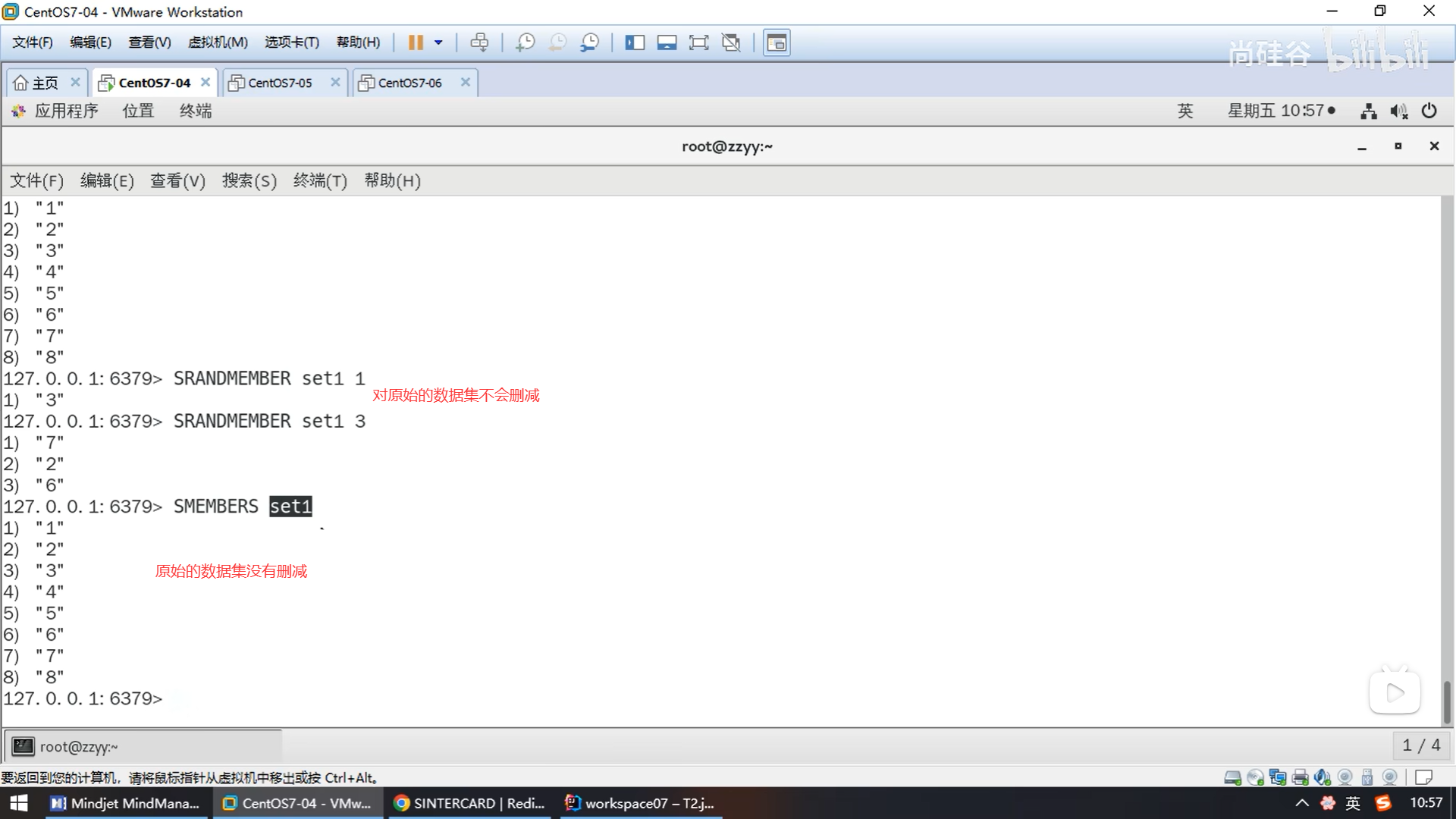Image resolution: width=1456 pixels, height=819 pixels.
Task: Open SINTERCARD Chrome window in taskbar
Action: click(470, 803)
